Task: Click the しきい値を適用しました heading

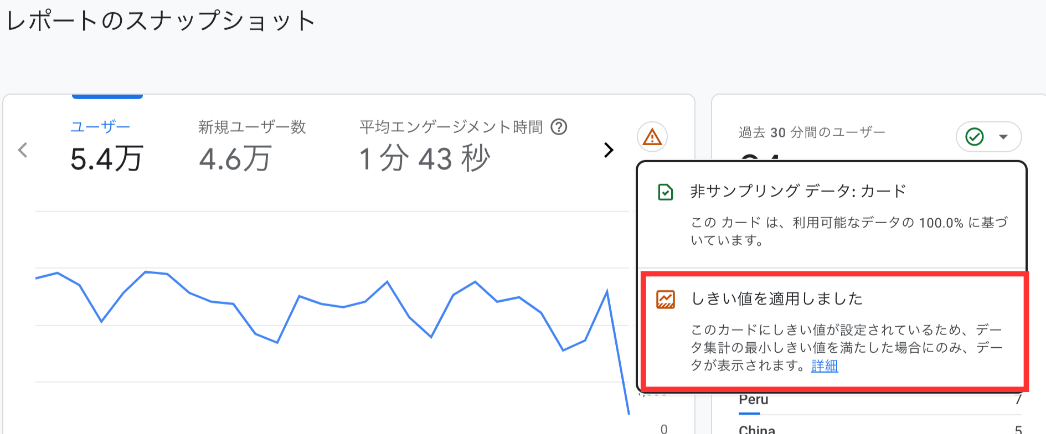Action: (x=776, y=299)
